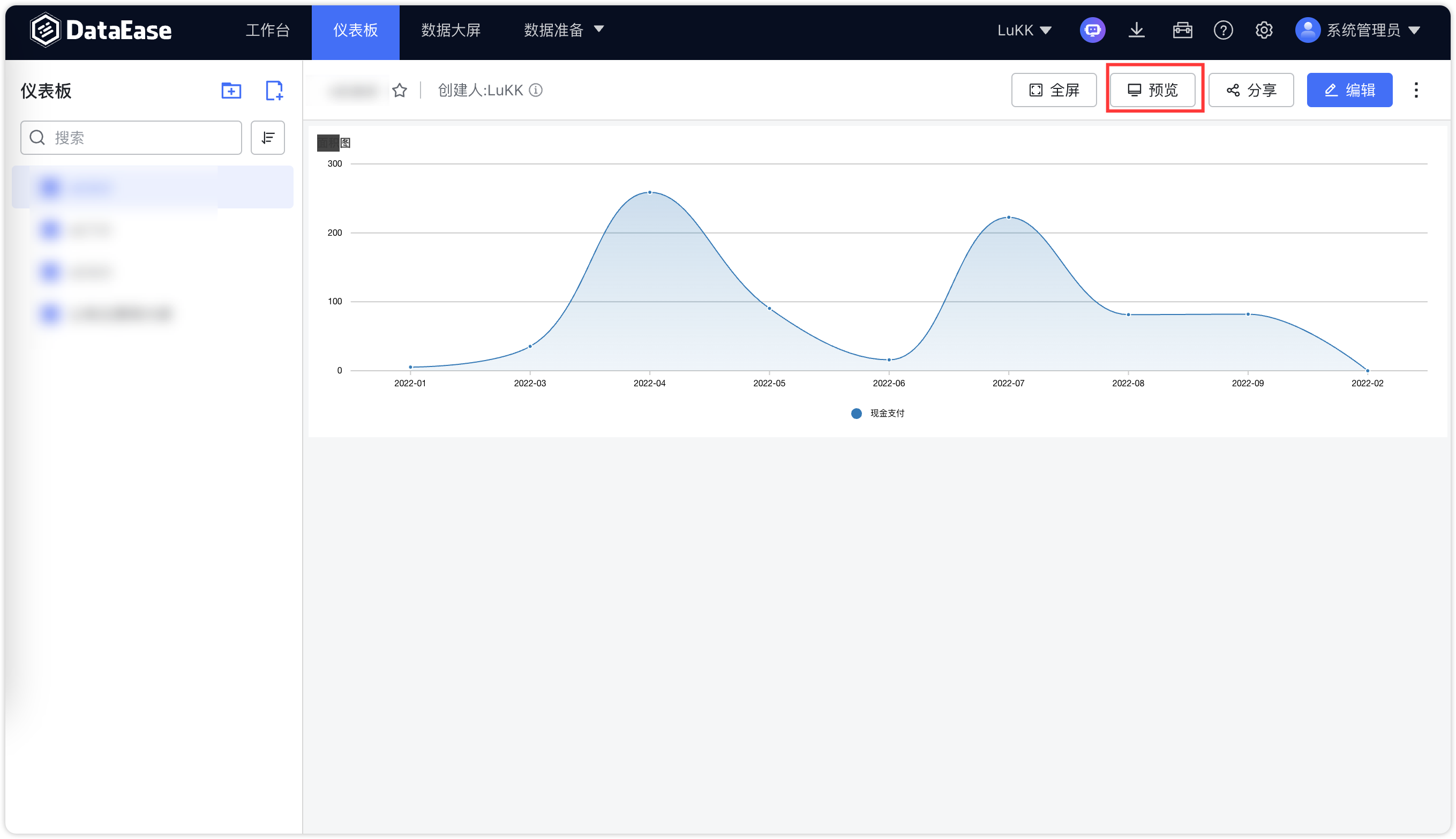Favorite the dashboard with star icon

pos(400,91)
